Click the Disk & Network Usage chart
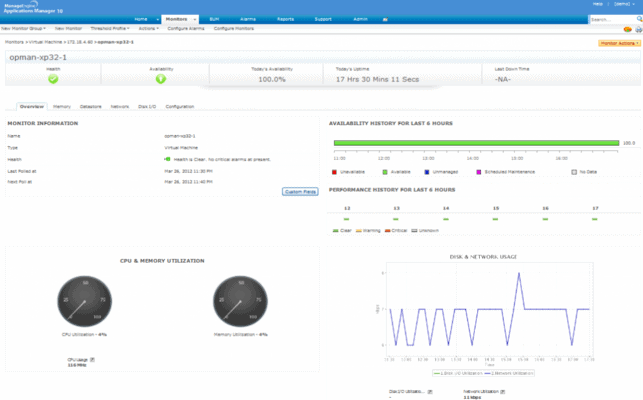643x400 pixels. click(x=490, y=309)
